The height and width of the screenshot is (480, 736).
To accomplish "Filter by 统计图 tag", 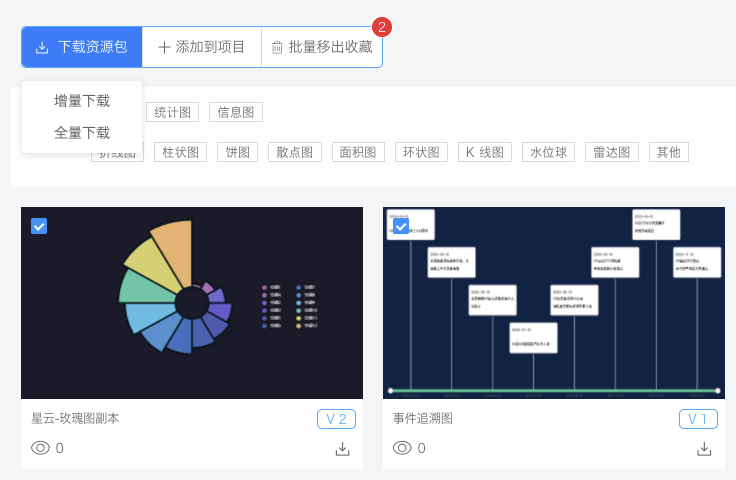I will 172,112.
